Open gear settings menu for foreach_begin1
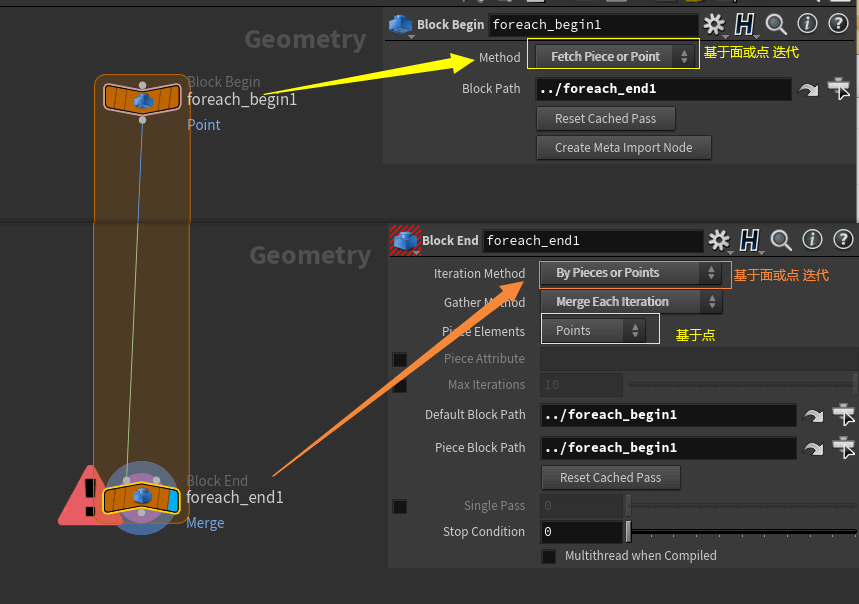 click(x=714, y=24)
